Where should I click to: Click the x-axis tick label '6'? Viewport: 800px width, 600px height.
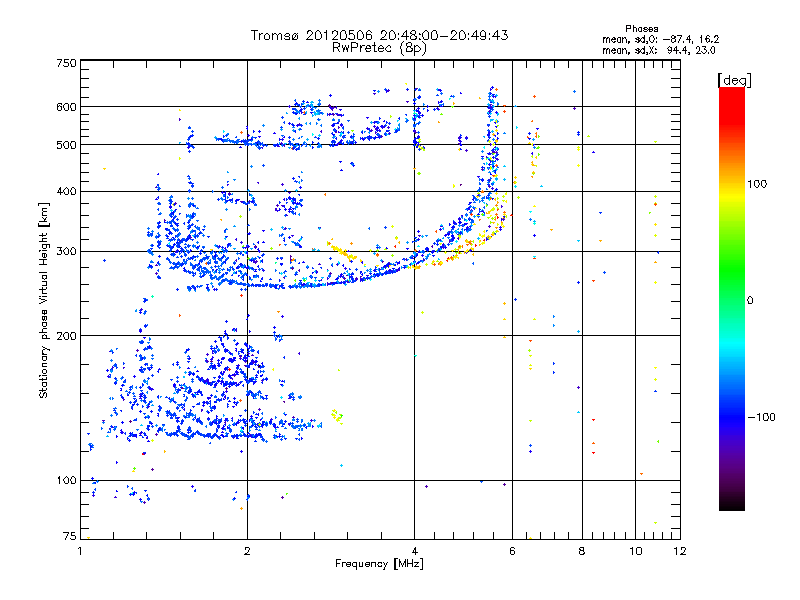[x=512, y=551]
